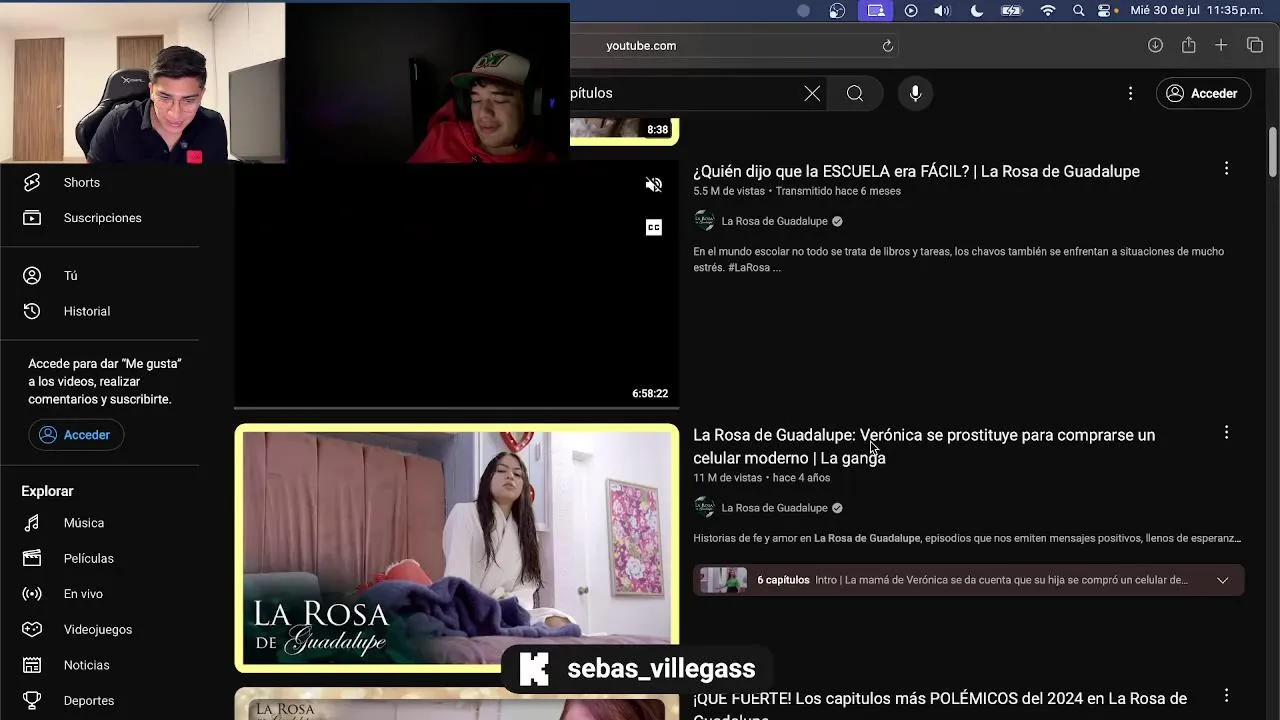Click video preview progress bar
The width and height of the screenshot is (1280, 720).
457,407
